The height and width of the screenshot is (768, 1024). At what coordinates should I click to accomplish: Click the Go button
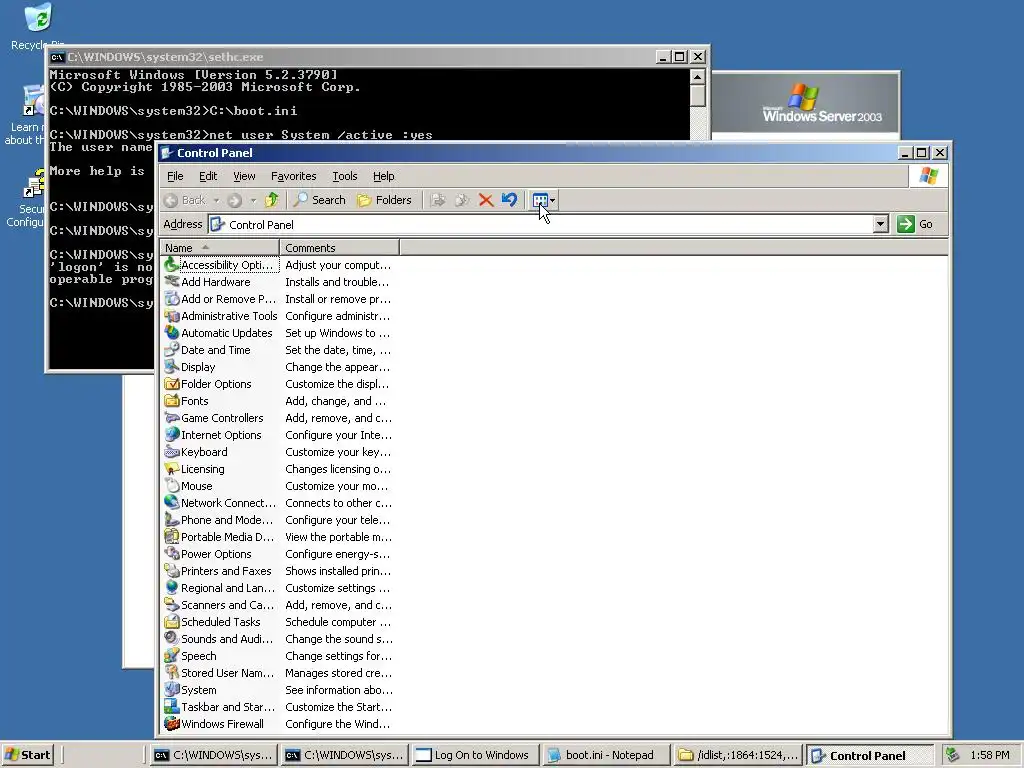pos(916,224)
